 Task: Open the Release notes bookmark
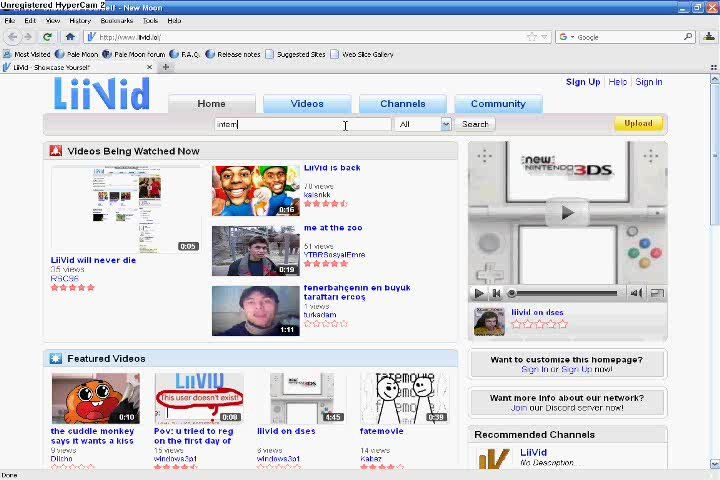(x=233, y=54)
